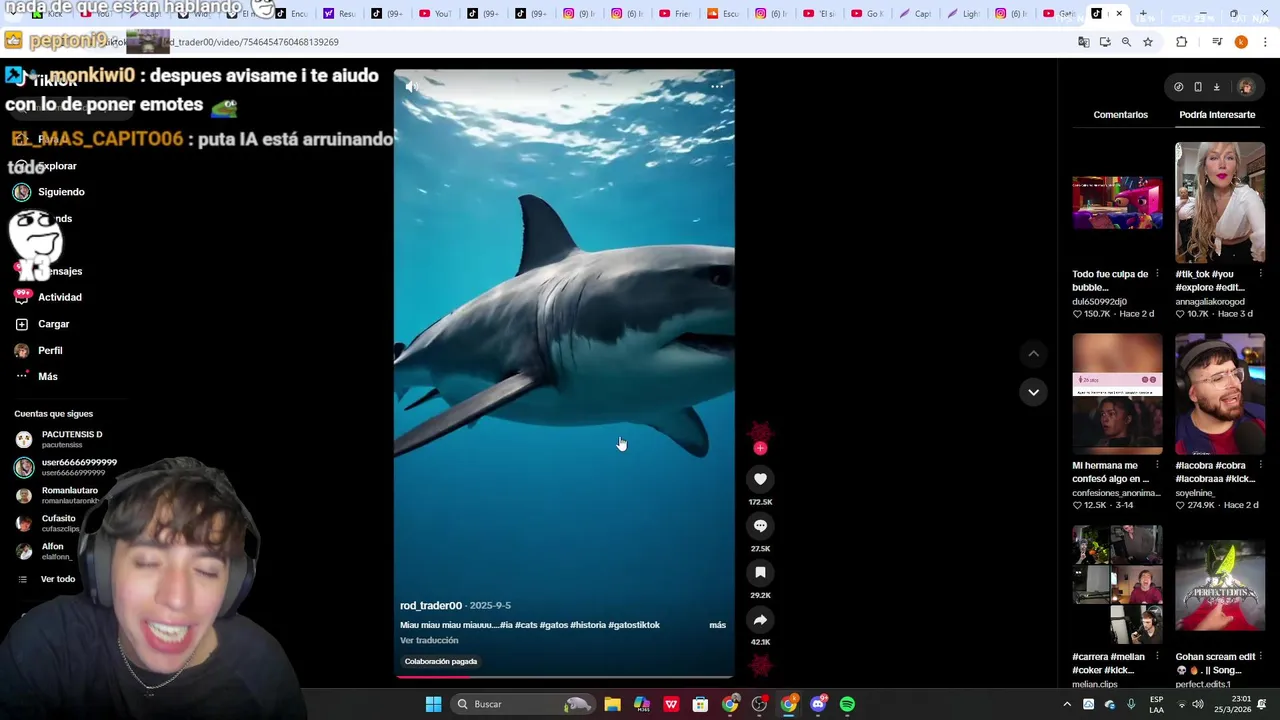Open the rod_trader00 username link
The height and width of the screenshot is (720, 1280).
click(431, 606)
